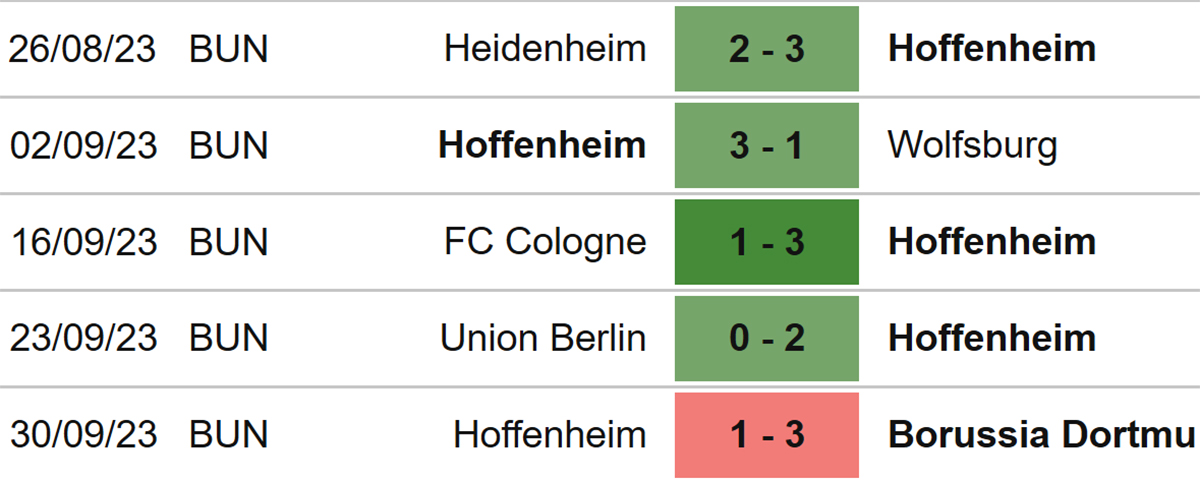Open the 2 - 3 Heidenheim match score
This screenshot has width=1200, height=482.
click(x=767, y=49)
